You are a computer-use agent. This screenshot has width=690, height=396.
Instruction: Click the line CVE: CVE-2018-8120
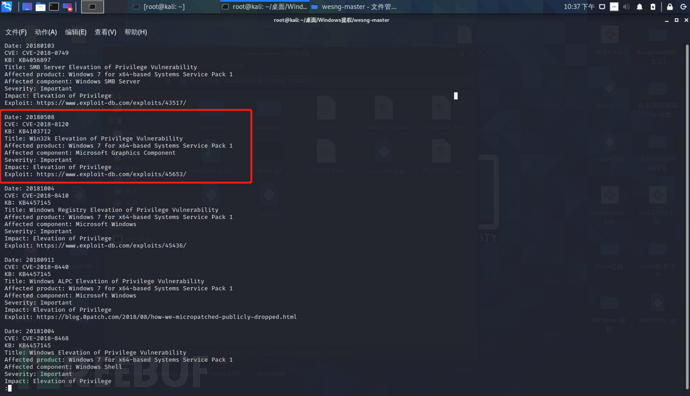click(37, 124)
